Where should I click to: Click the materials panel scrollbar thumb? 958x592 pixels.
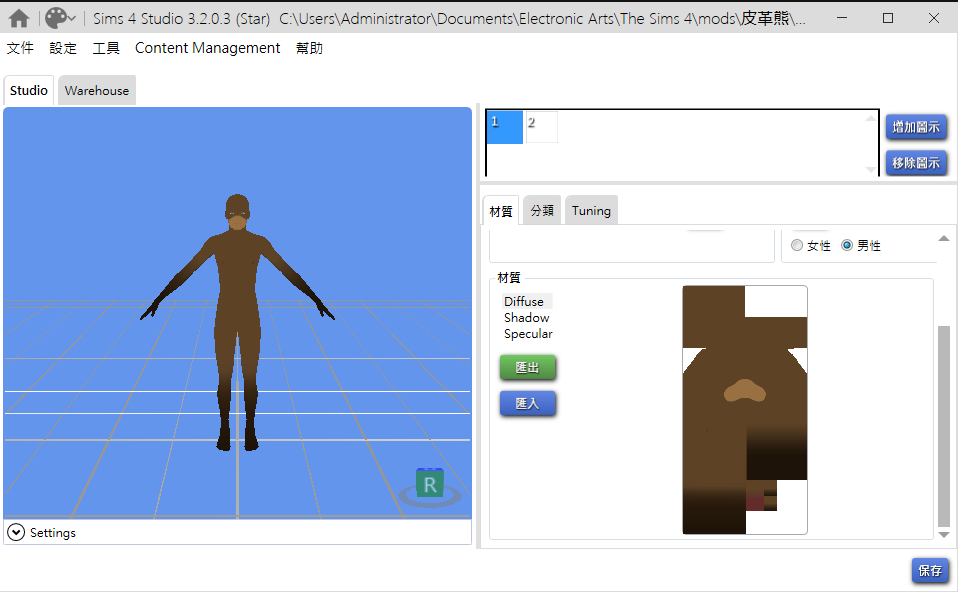click(x=944, y=426)
